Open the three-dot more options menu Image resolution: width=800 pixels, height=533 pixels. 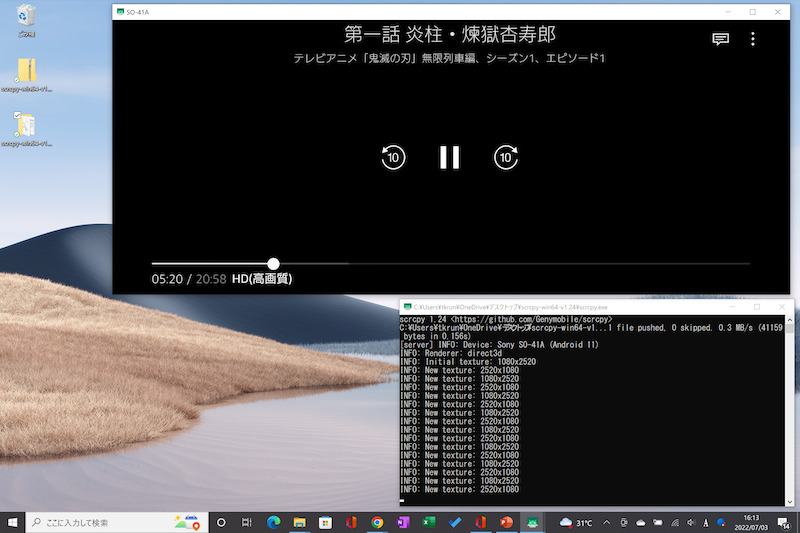tap(753, 39)
